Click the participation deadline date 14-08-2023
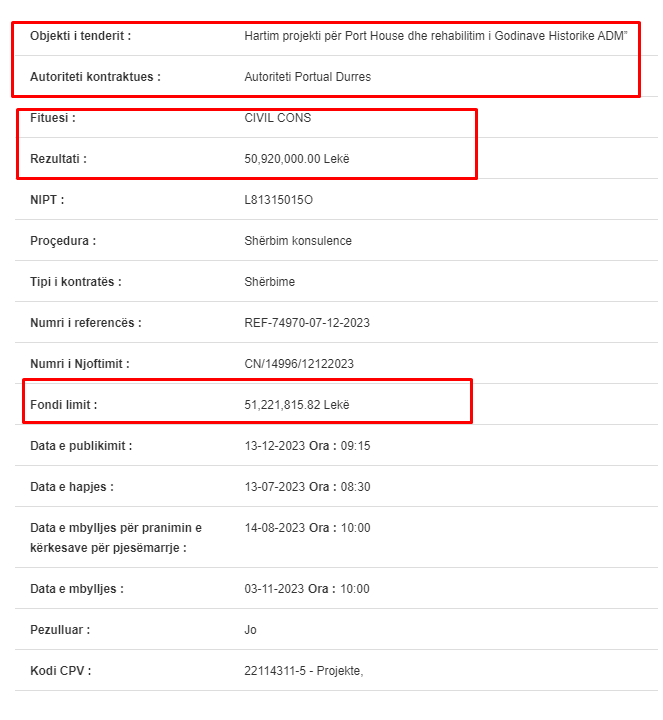663x720 pixels. point(274,528)
